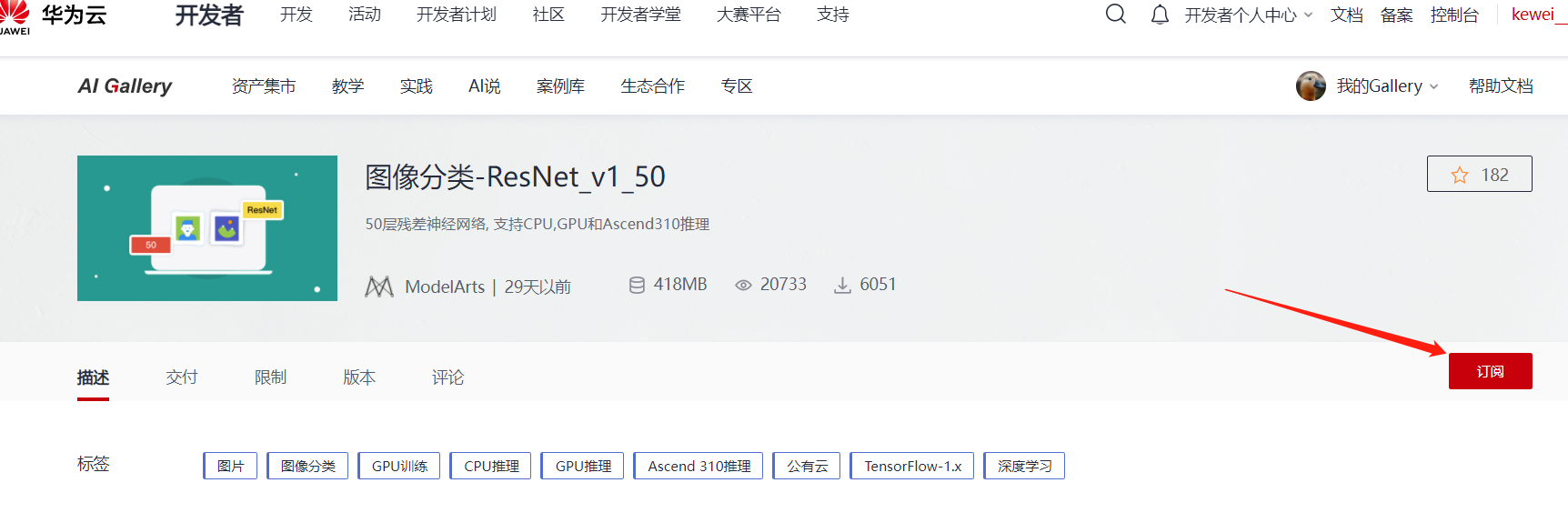1568x523 pixels.
Task: Open the ResNet model thumbnail image
Action: [x=207, y=228]
